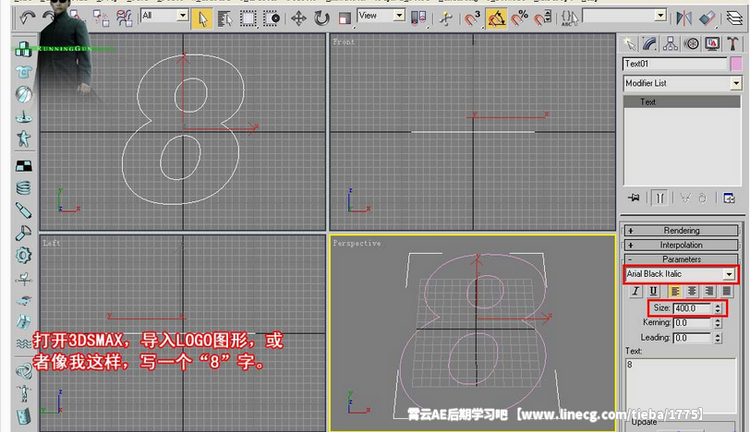Click the Use Pivot Point Center icon

(419, 19)
